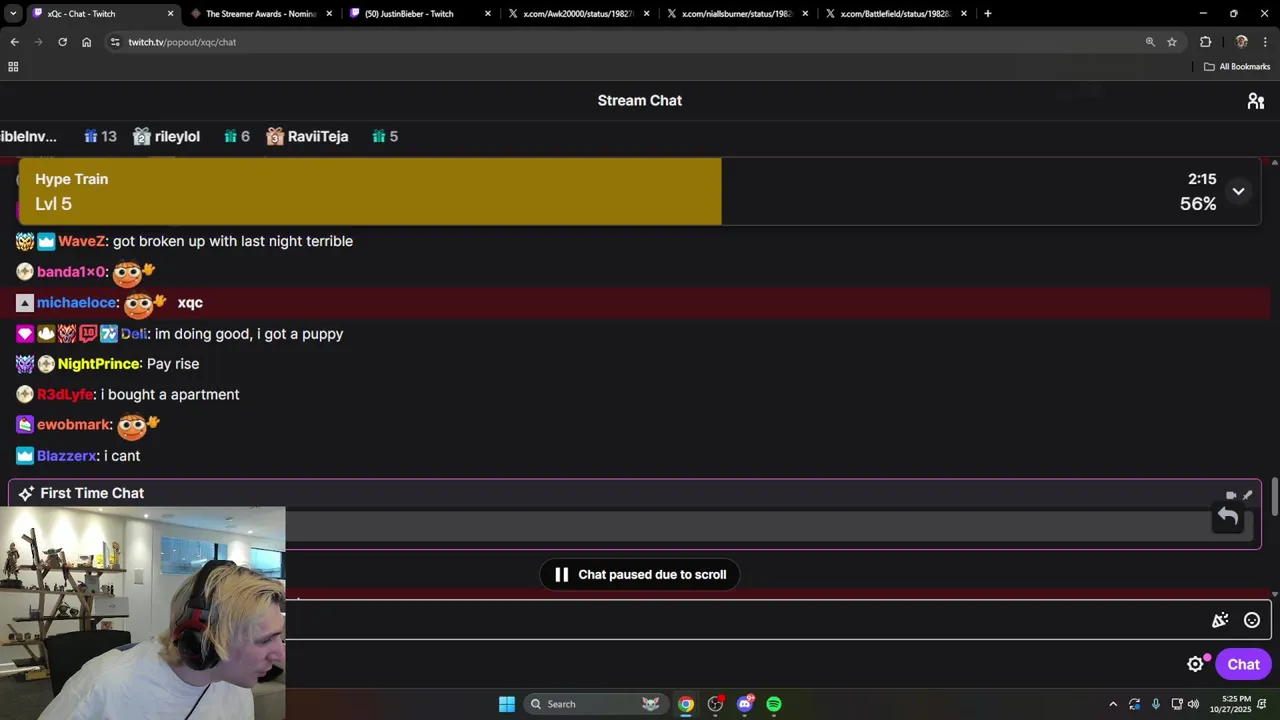Click username WaveZ in chat
The width and height of the screenshot is (1280, 720).
pyautogui.click(x=81, y=241)
